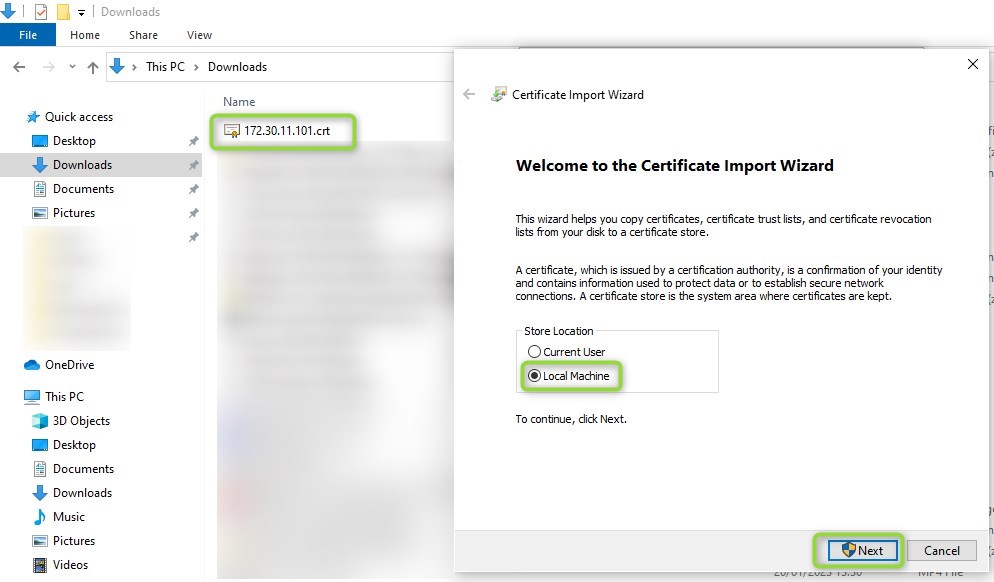Click the Certificate Import Wizard title icon
Image resolution: width=994 pixels, height=582 pixels.
(x=498, y=94)
